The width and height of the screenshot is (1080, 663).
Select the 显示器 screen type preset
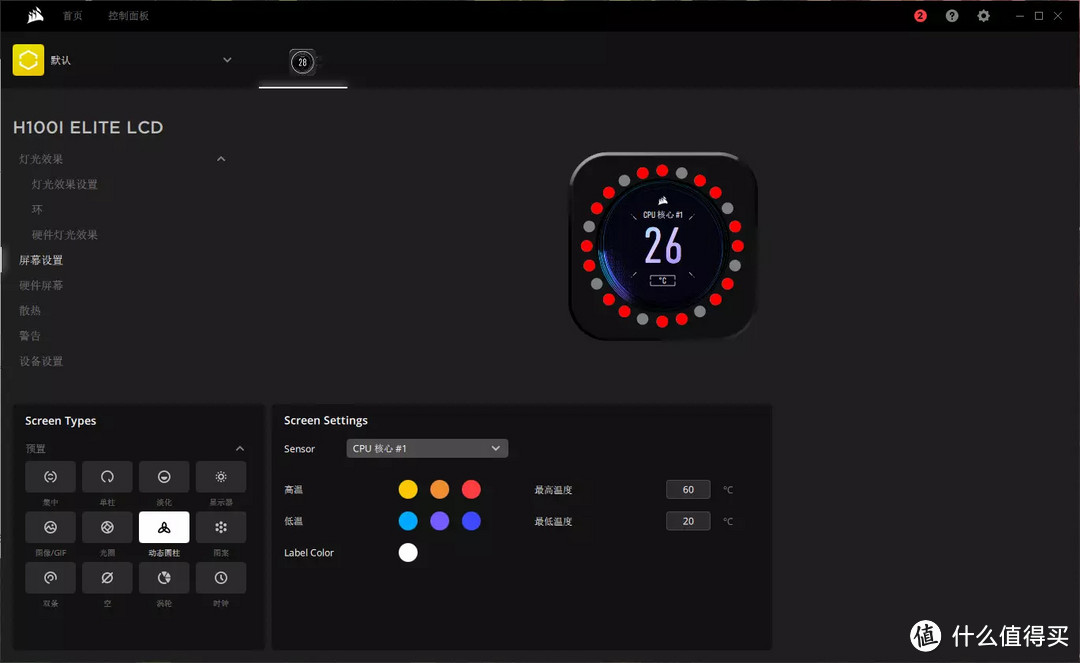click(x=220, y=476)
